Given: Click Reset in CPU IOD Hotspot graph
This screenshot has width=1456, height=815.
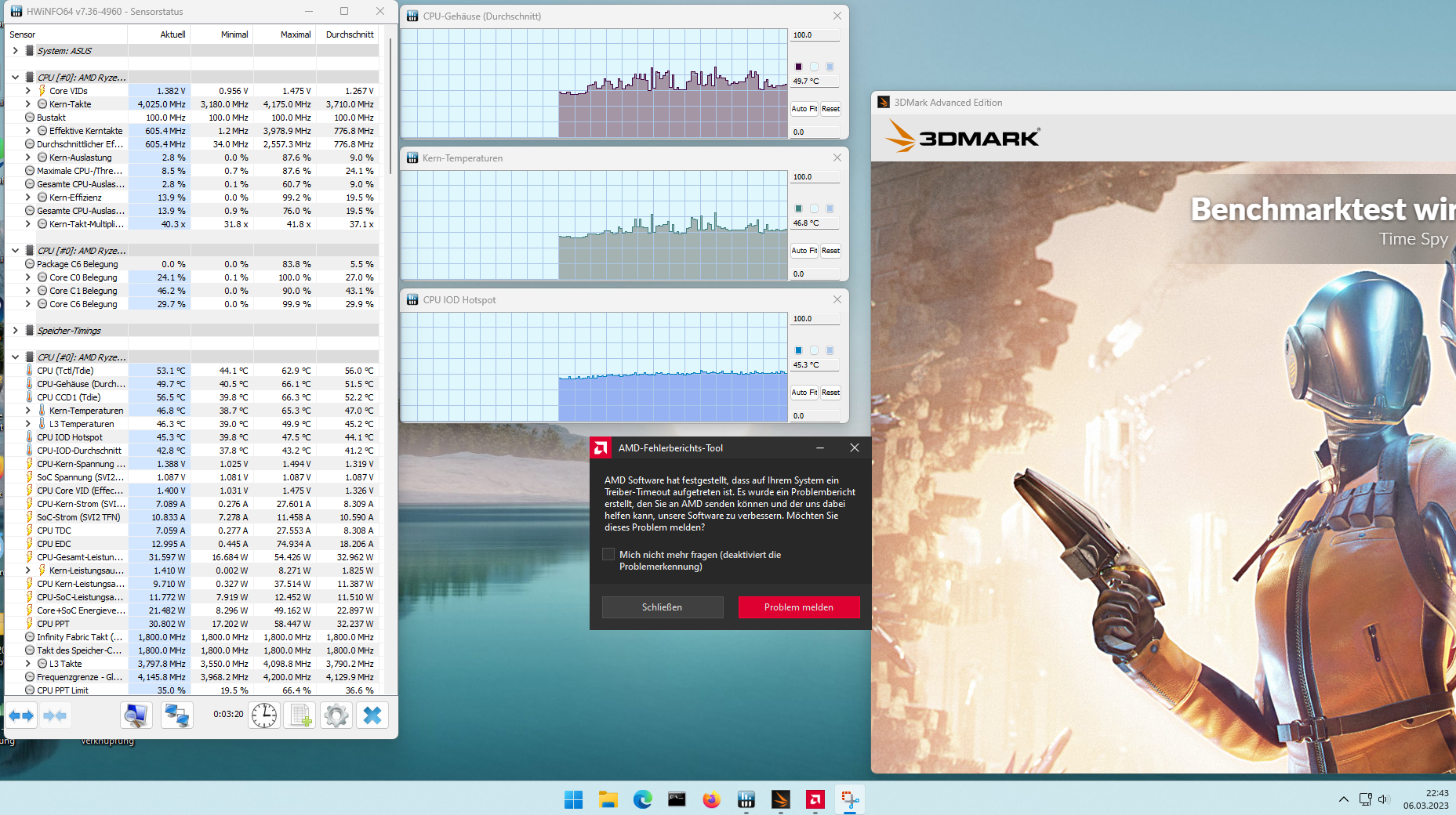Looking at the screenshot, I should [x=830, y=393].
